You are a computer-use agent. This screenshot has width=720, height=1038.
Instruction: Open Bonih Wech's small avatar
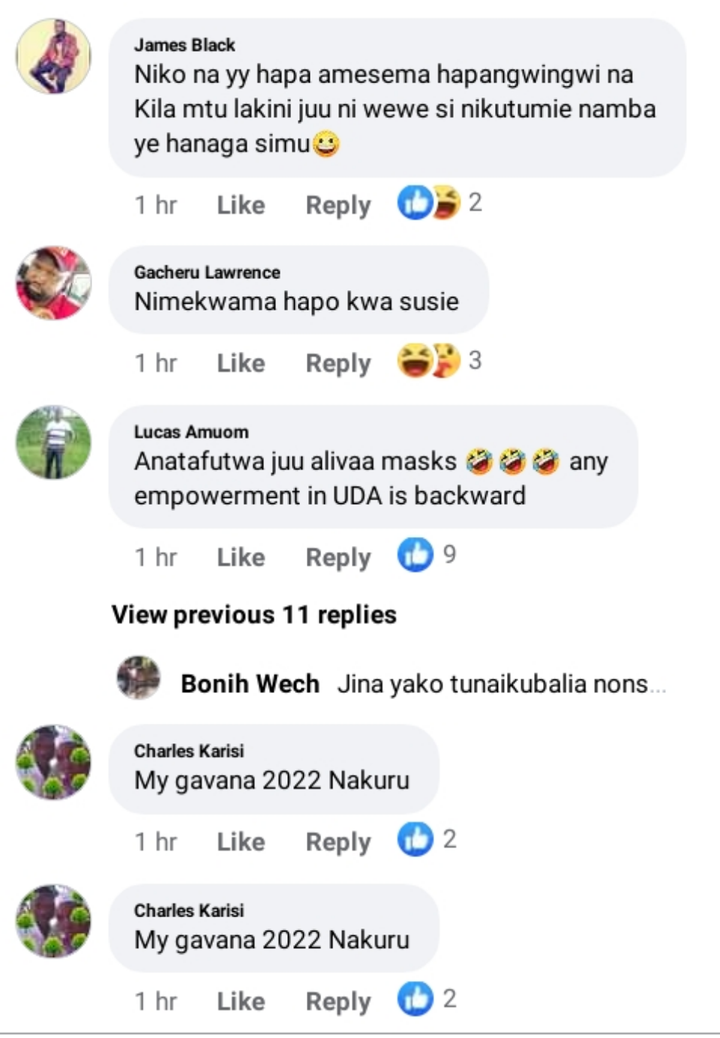tap(138, 678)
